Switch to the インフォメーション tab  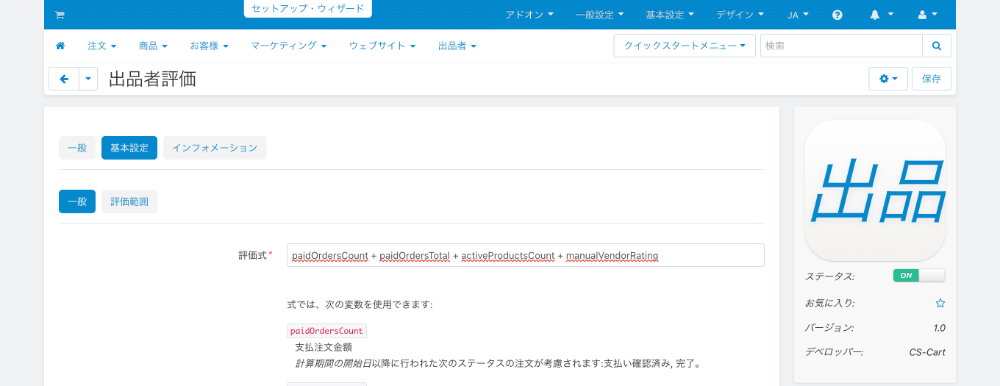pos(215,148)
